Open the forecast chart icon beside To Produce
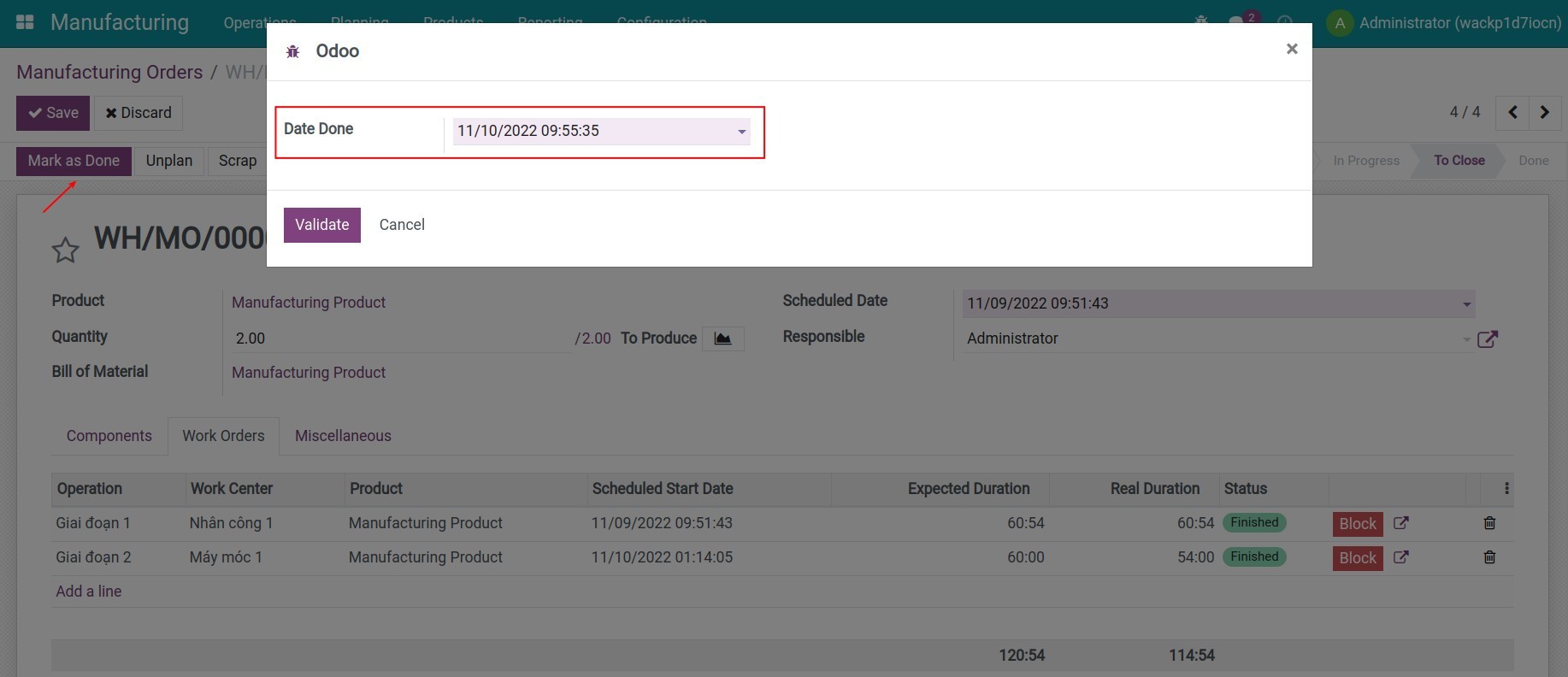This screenshot has width=1568, height=677. [722, 338]
